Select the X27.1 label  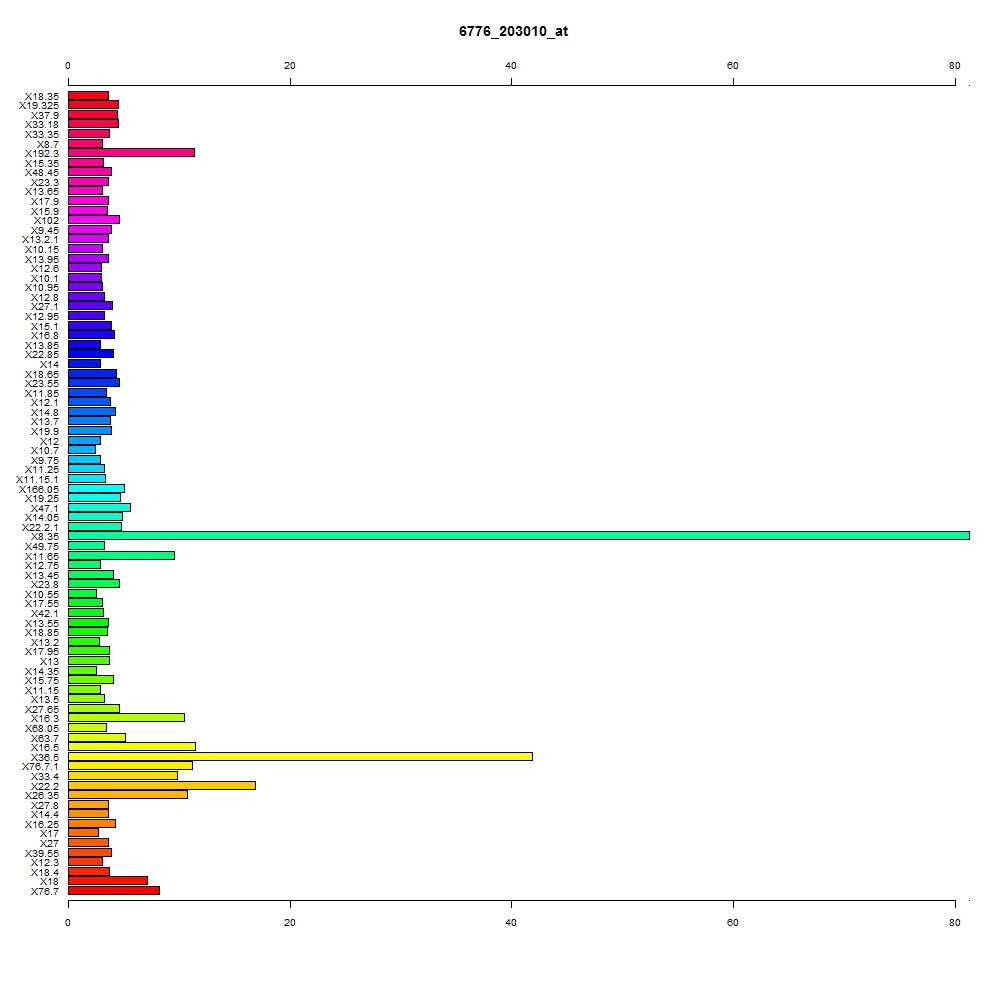pos(45,307)
